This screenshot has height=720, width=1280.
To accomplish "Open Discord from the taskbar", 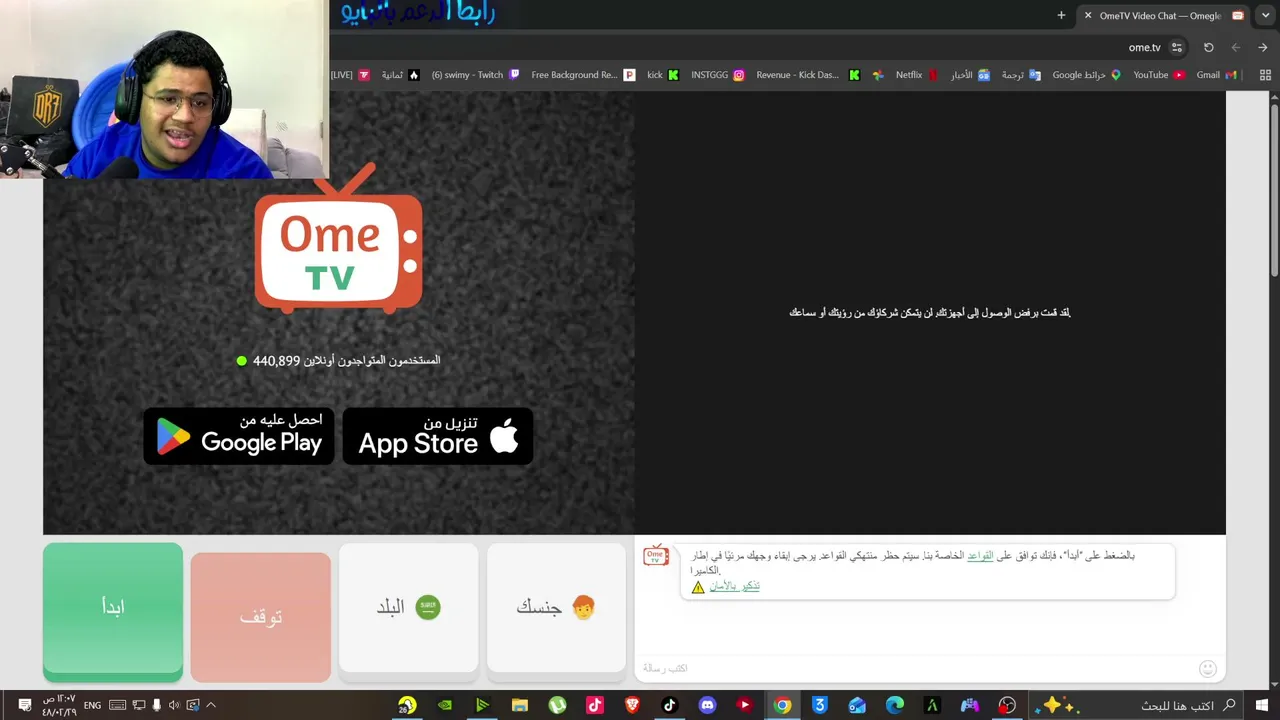I will point(707,705).
